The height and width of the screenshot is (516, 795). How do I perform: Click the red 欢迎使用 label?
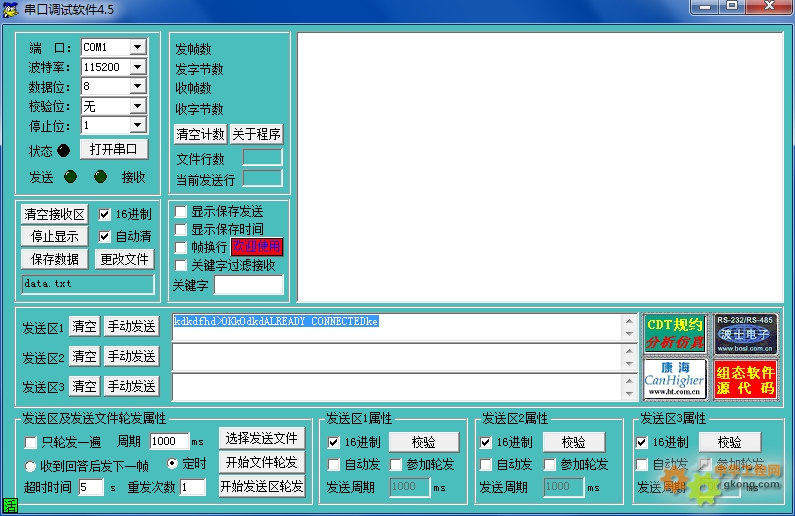[257, 247]
